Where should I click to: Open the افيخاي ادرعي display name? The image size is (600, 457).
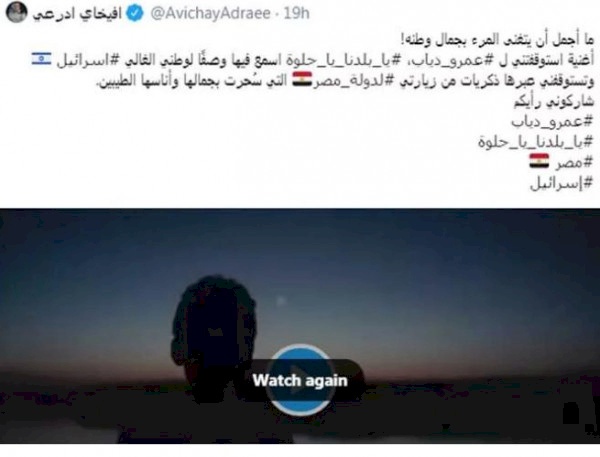(77, 14)
